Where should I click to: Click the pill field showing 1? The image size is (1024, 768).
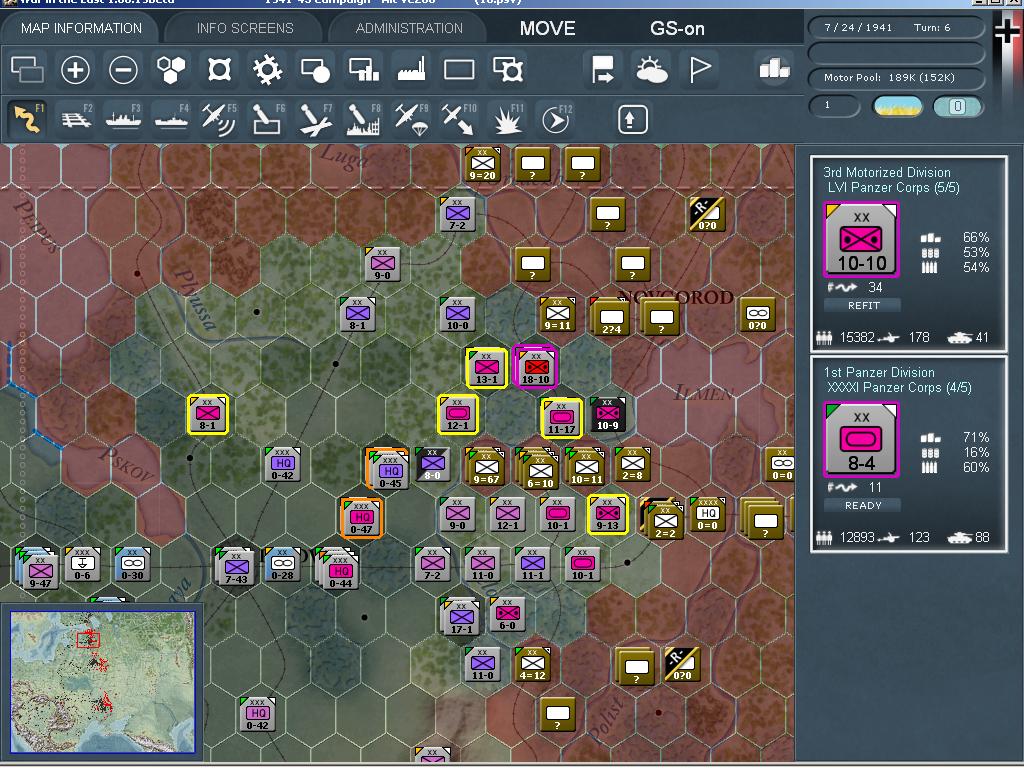835,105
